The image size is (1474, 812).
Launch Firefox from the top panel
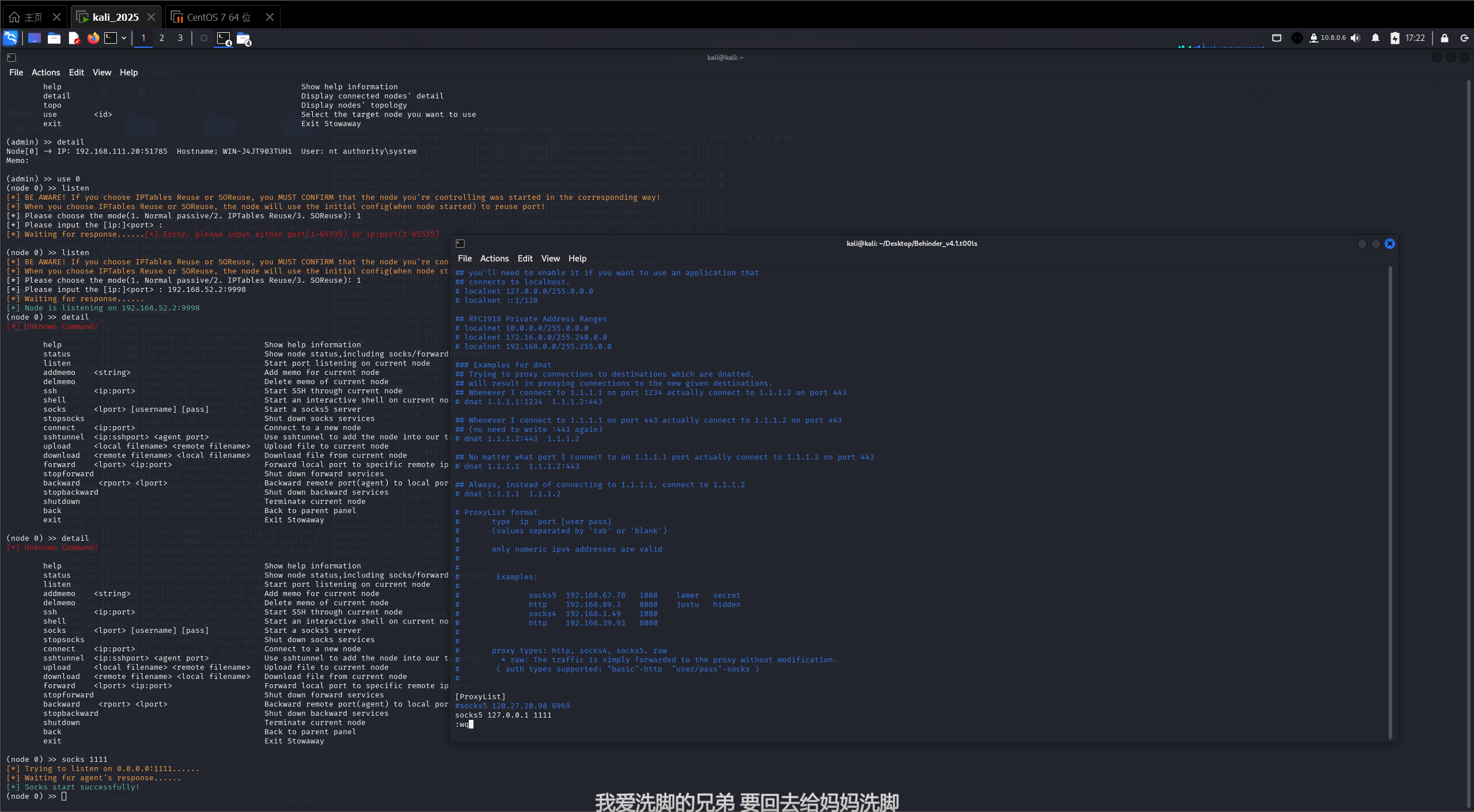[93, 38]
